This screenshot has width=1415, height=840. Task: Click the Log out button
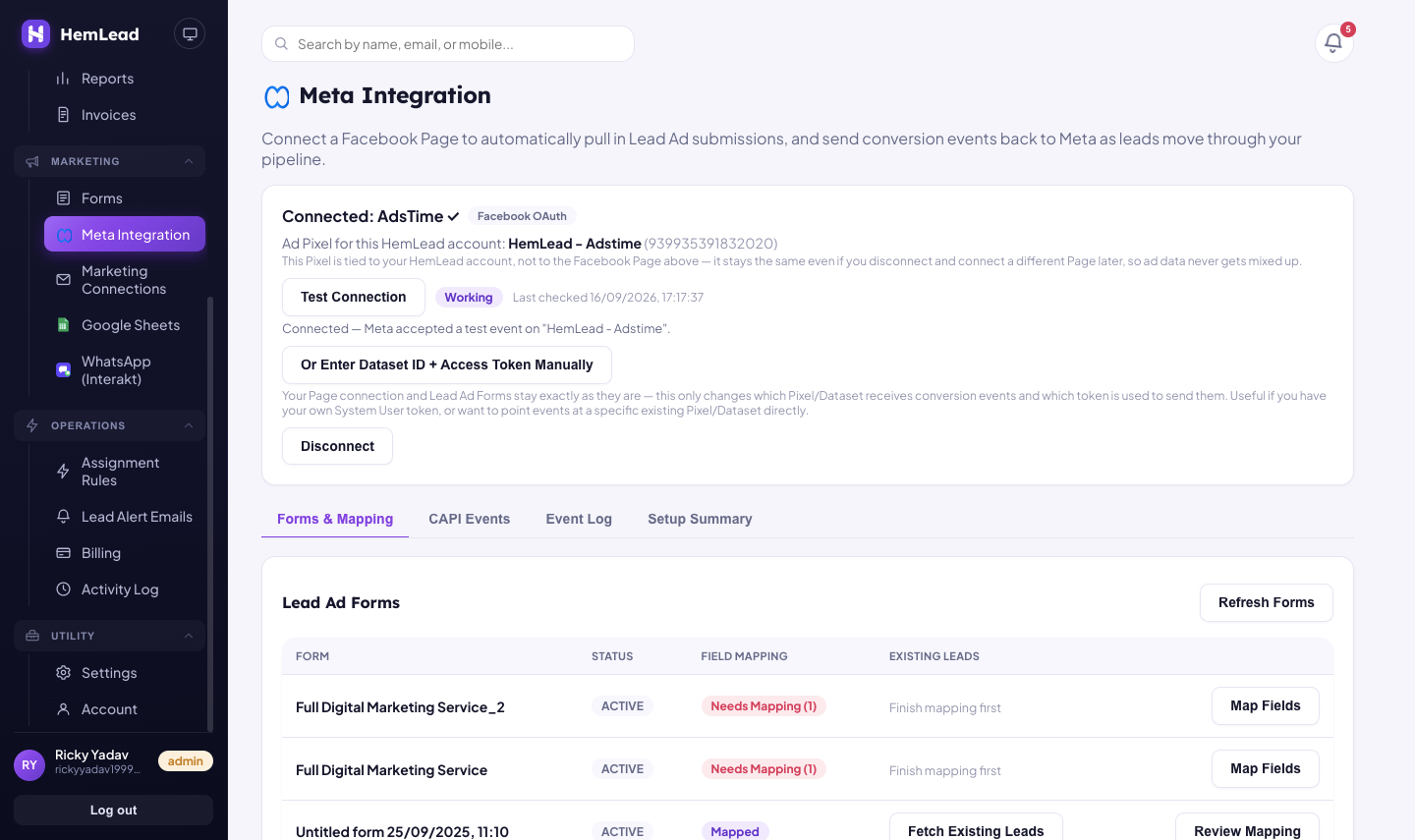[113, 810]
